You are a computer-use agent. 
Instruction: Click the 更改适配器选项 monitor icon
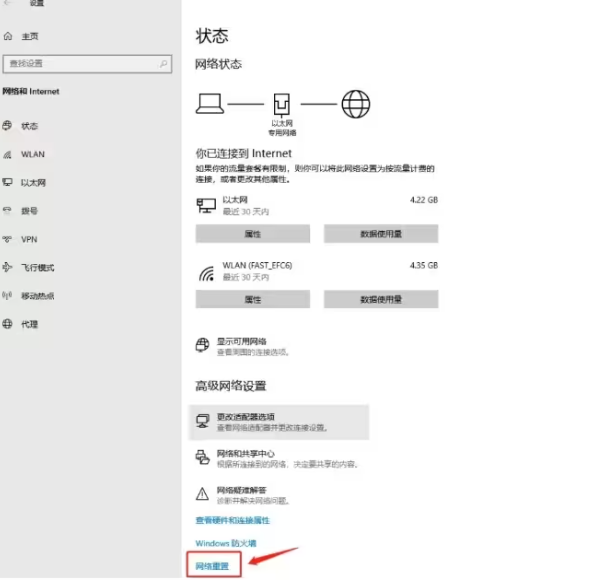pos(202,421)
